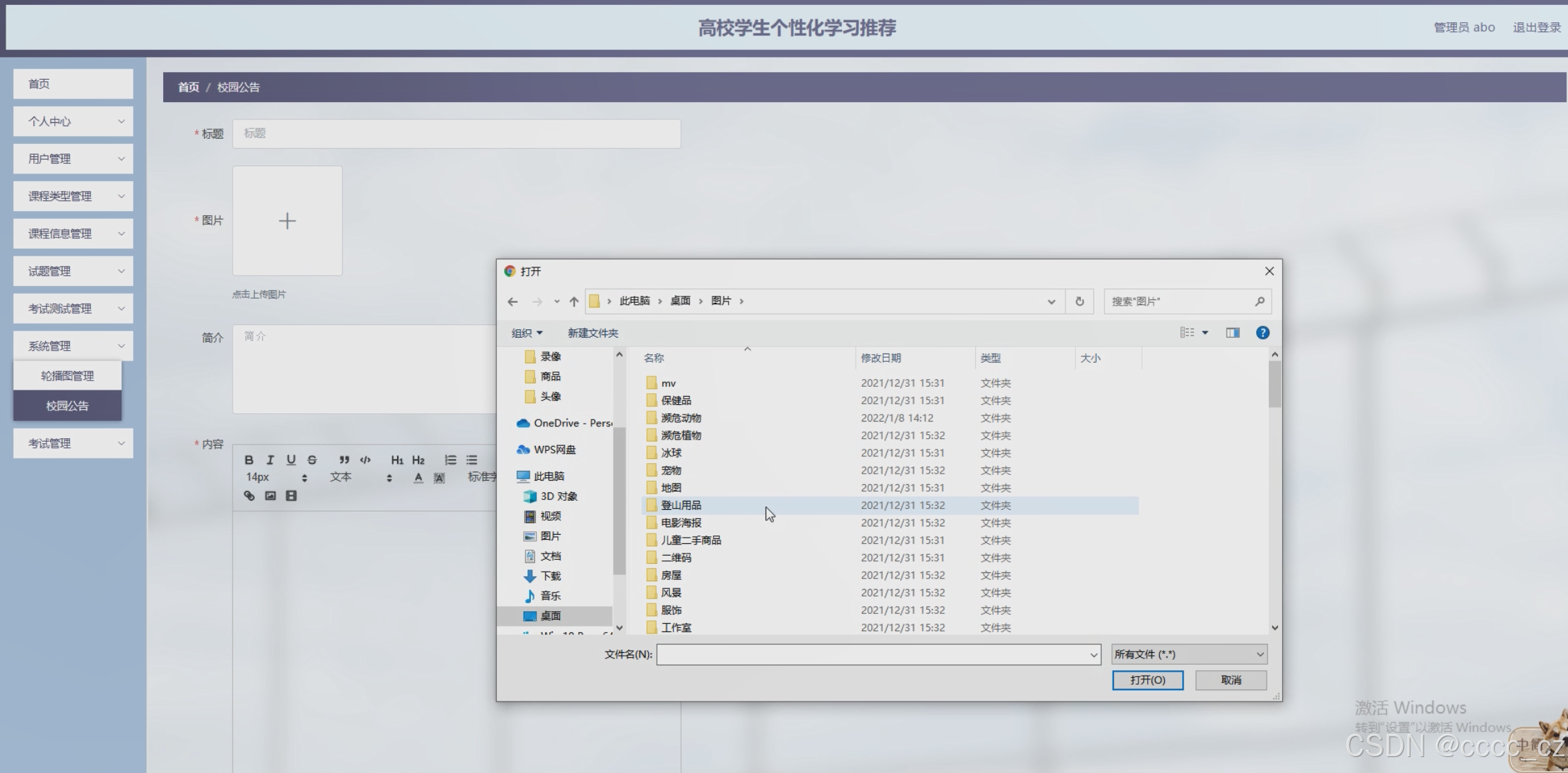Open the text color picker
This screenshot has height=773, width=1568.
(x=418, y=478)
